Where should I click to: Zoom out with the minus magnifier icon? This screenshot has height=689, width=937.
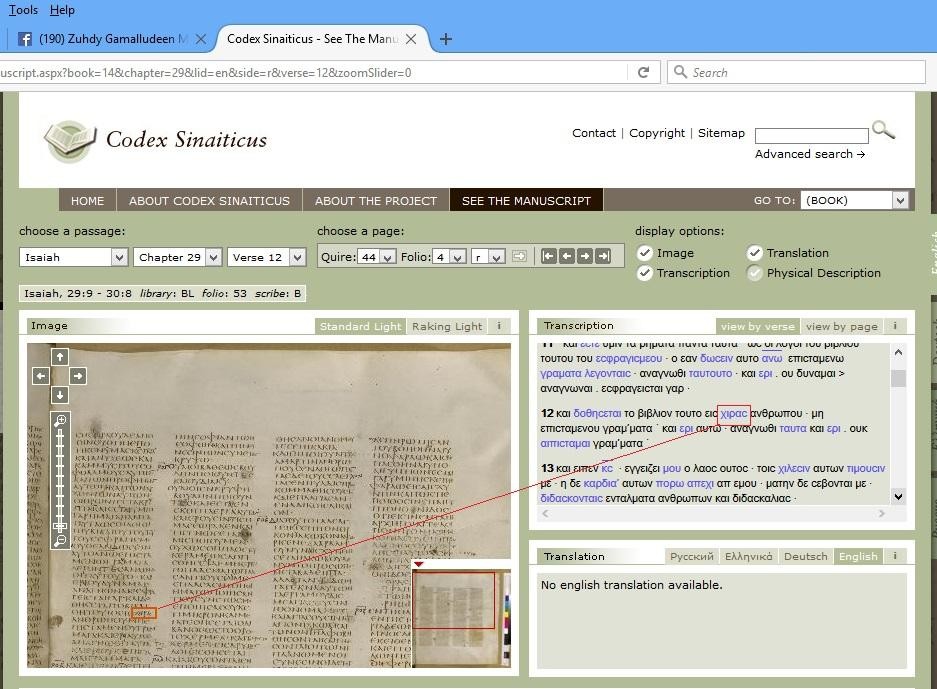click(60, 541)
